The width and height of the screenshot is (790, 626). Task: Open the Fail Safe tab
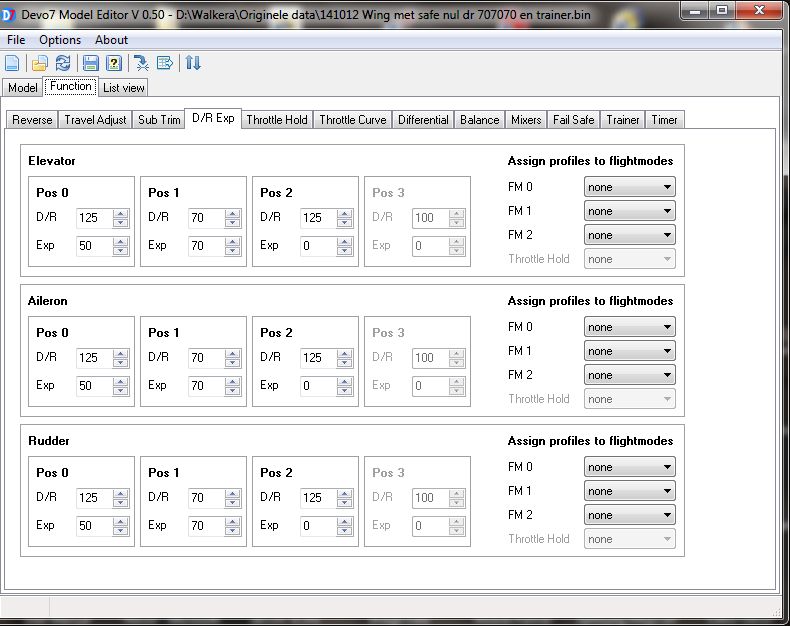(573, 120)
